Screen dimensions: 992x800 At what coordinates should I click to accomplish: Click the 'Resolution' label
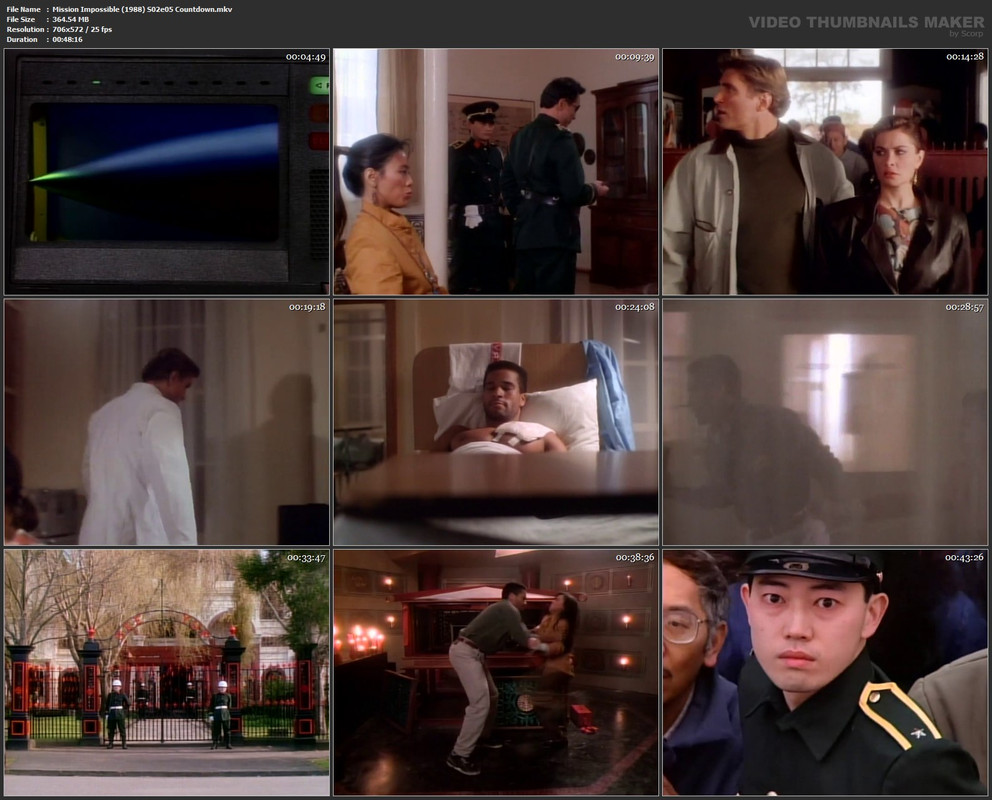point(25,30)
